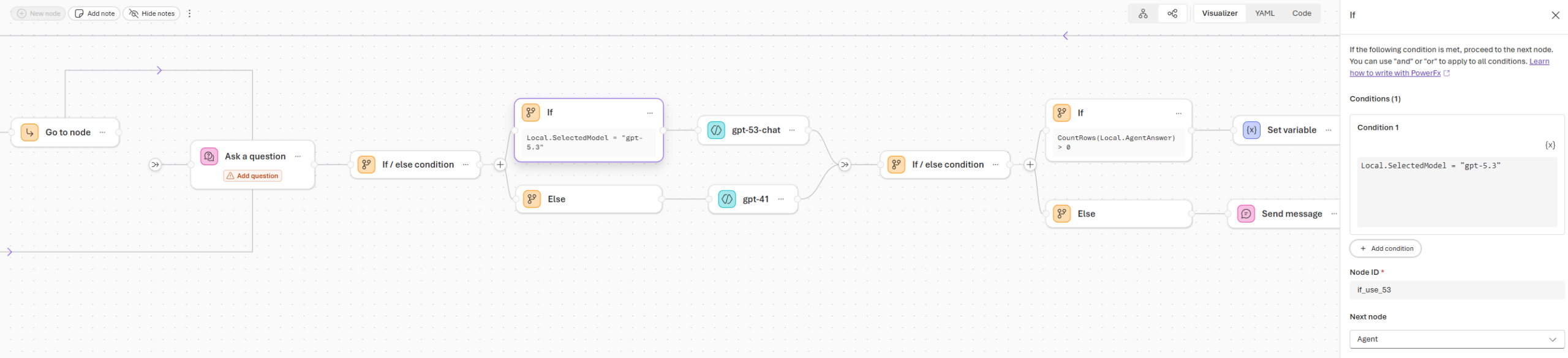The image size is (1568, 358).
Task: Expand the Next node dropdown
Action: [1457, 339]
